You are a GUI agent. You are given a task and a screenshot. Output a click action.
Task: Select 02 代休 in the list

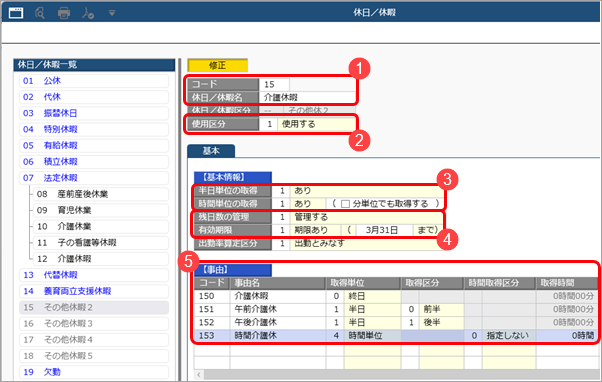pyautogui.click(x=94, y=97)
